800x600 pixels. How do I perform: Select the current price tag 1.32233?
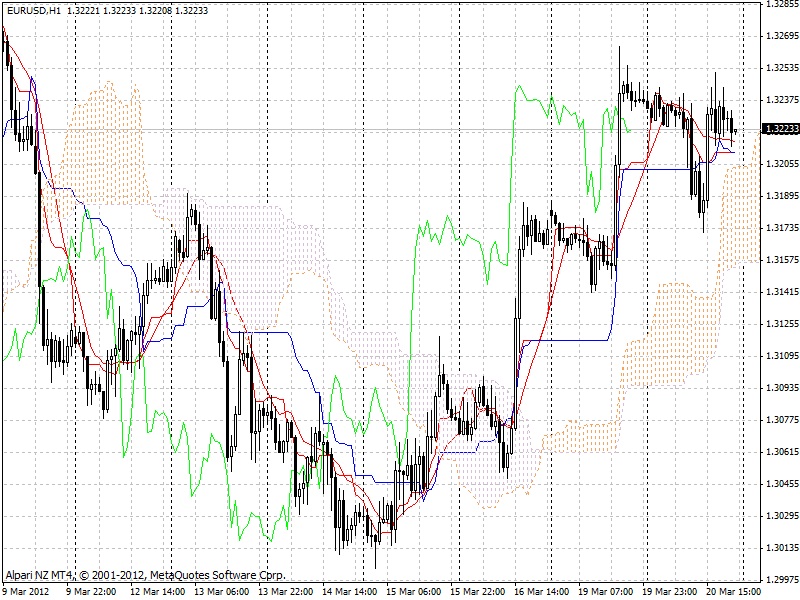click(779, 129)
